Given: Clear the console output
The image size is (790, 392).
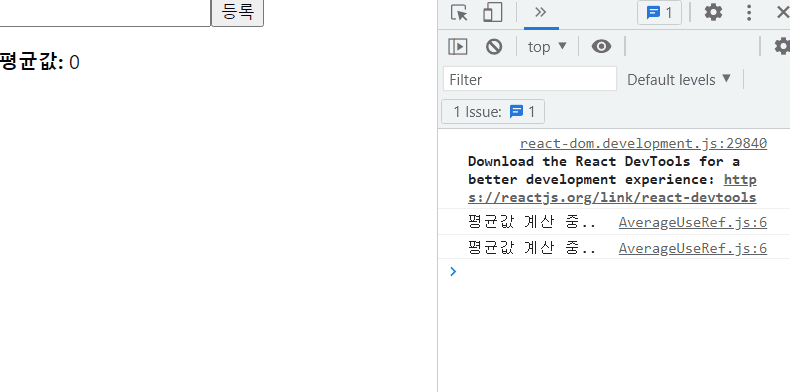Looking at the screenshot, I should 494,47.
